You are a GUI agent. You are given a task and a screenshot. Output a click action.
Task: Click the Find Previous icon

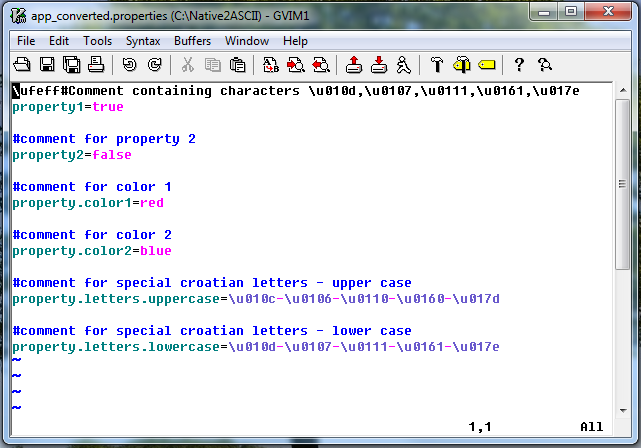click(x=320, y=65)
